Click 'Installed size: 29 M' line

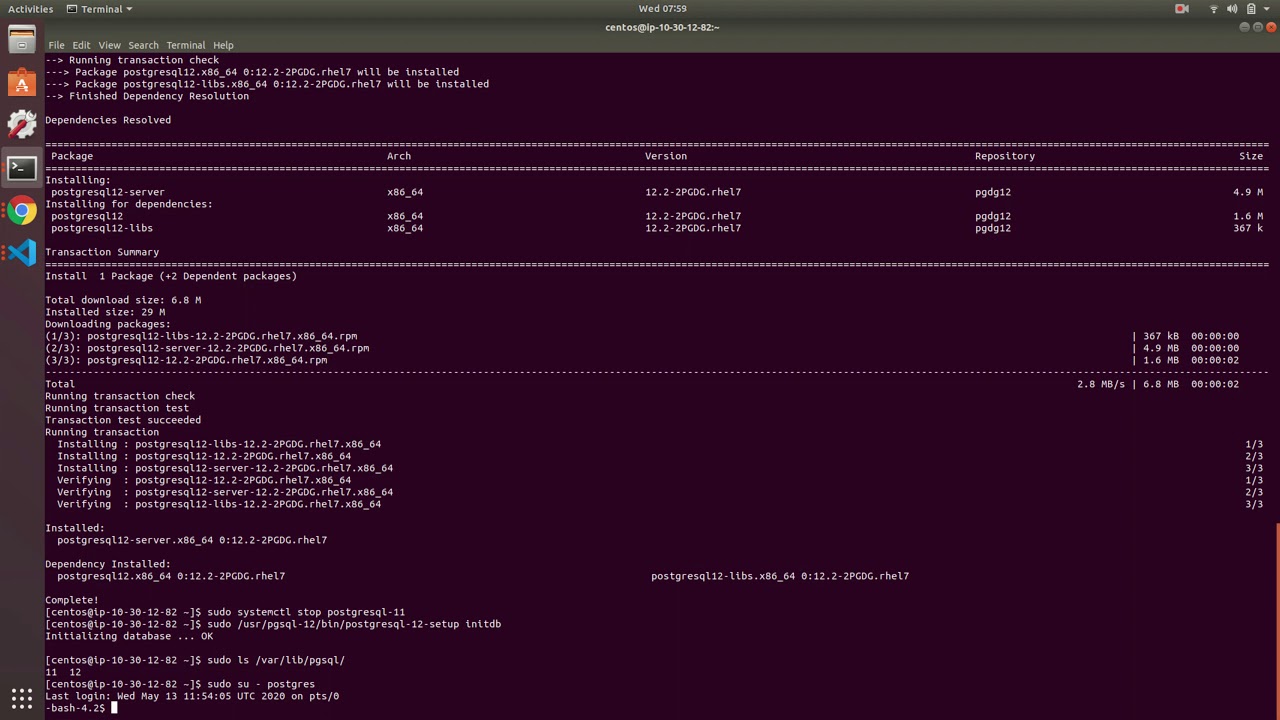tap(105, 312)
